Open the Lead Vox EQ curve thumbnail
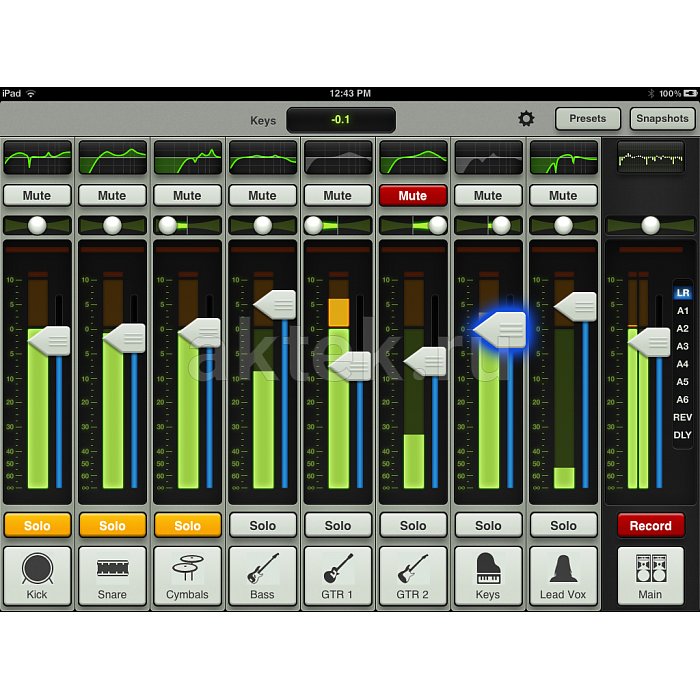700x700 pixels. pos(564,158)
